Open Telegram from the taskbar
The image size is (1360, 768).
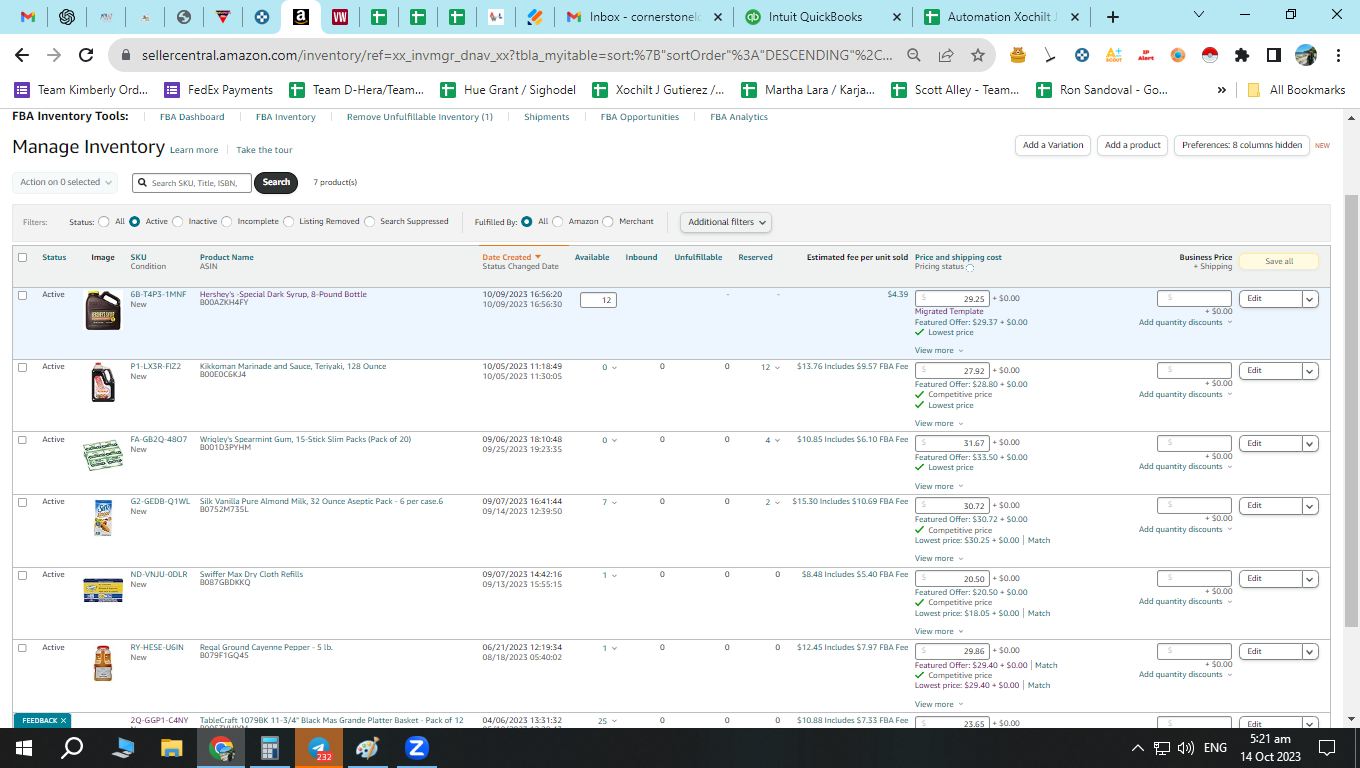pyautogui.click(x=320, y=747)
